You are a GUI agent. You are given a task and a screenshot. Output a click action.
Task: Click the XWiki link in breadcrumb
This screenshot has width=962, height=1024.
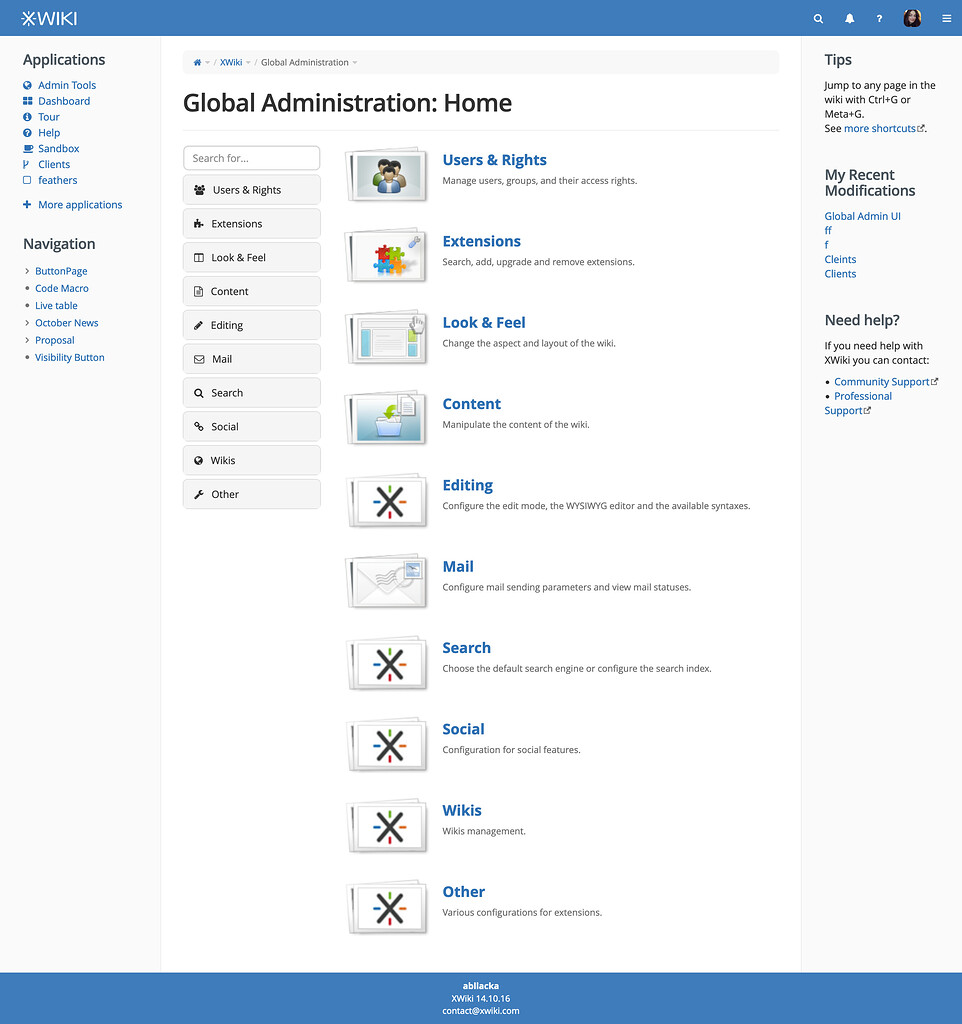click(231, 63)
